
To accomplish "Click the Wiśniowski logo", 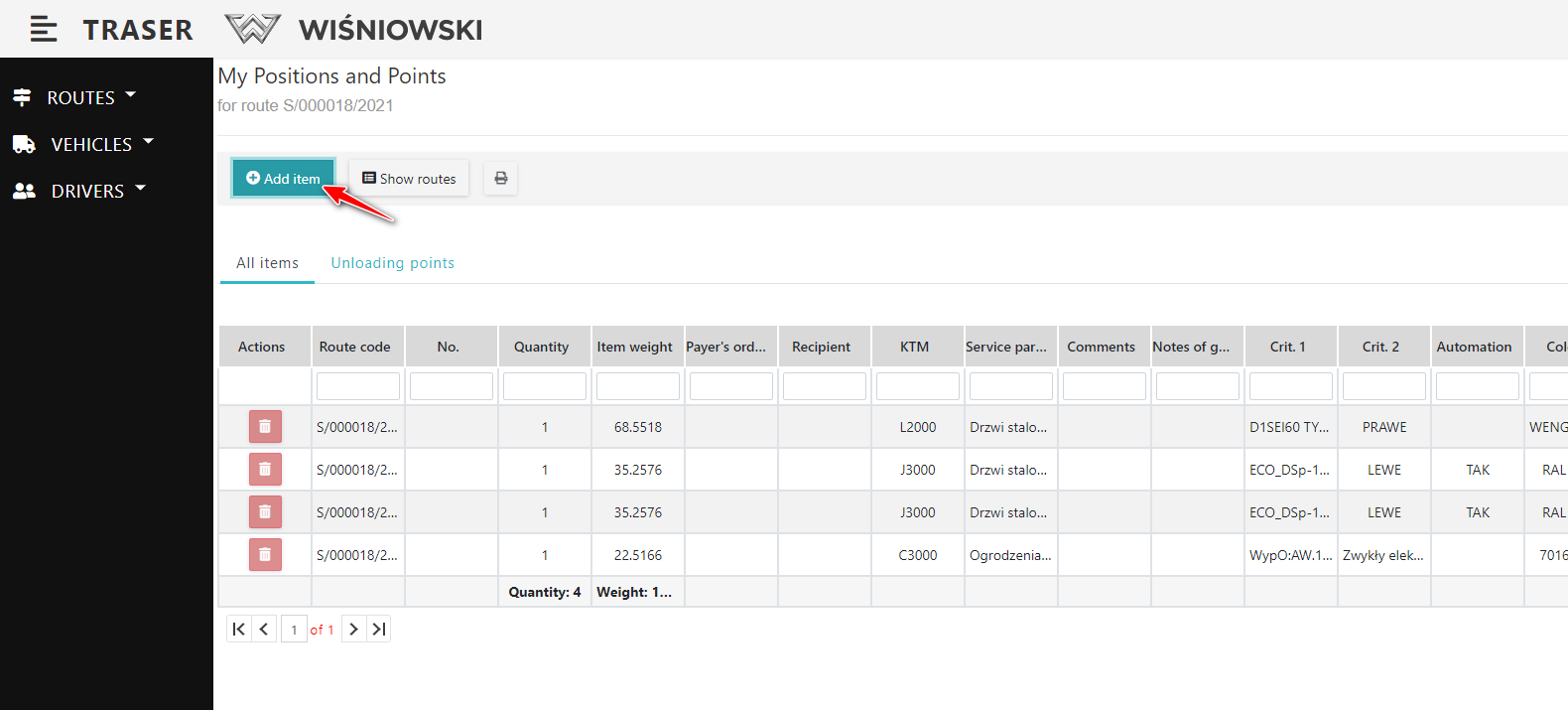I will [354, 30].
